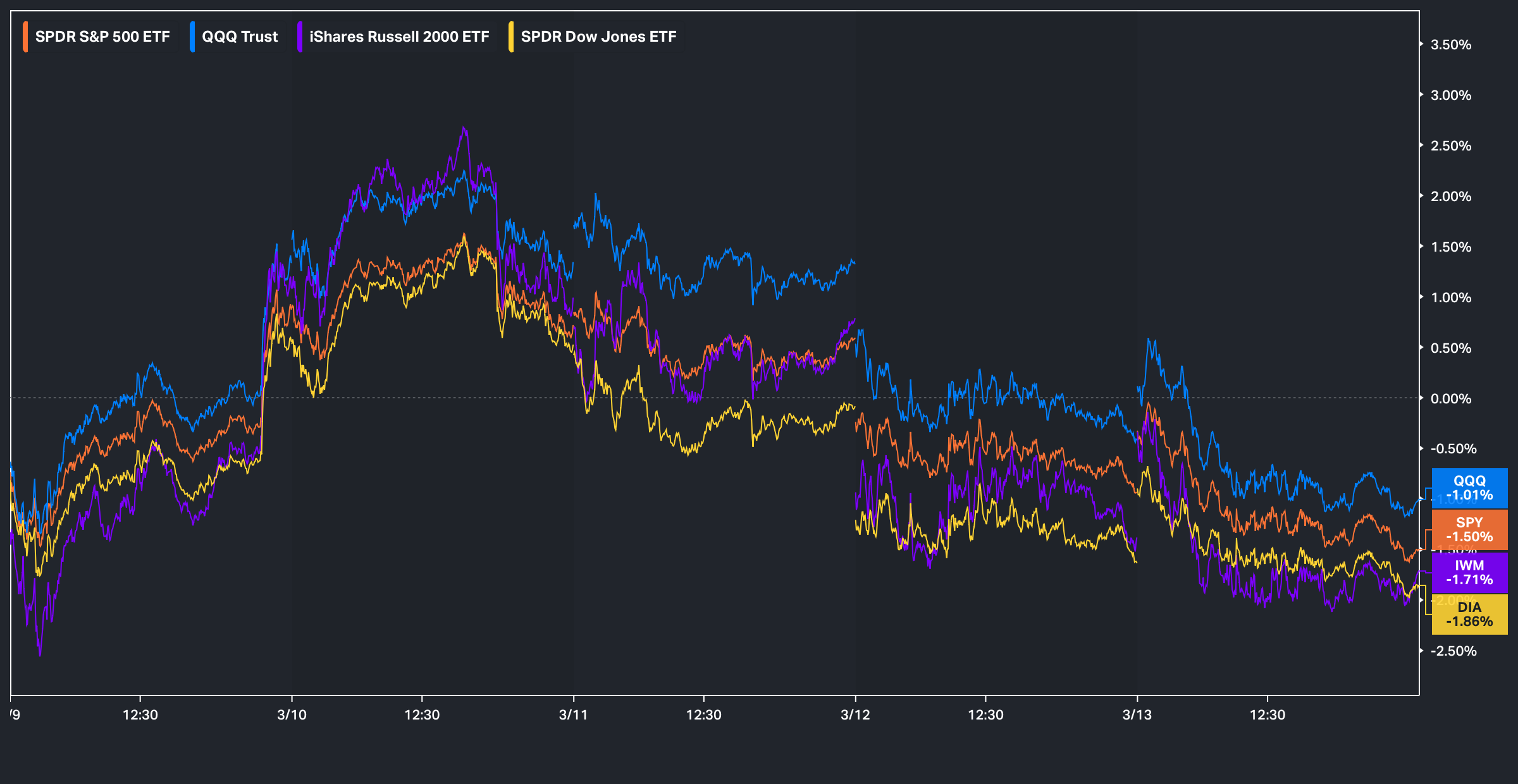1518x784 pixels.
Task: Click the purple IWM -1.71% value label
Action: pos(1469,572)
